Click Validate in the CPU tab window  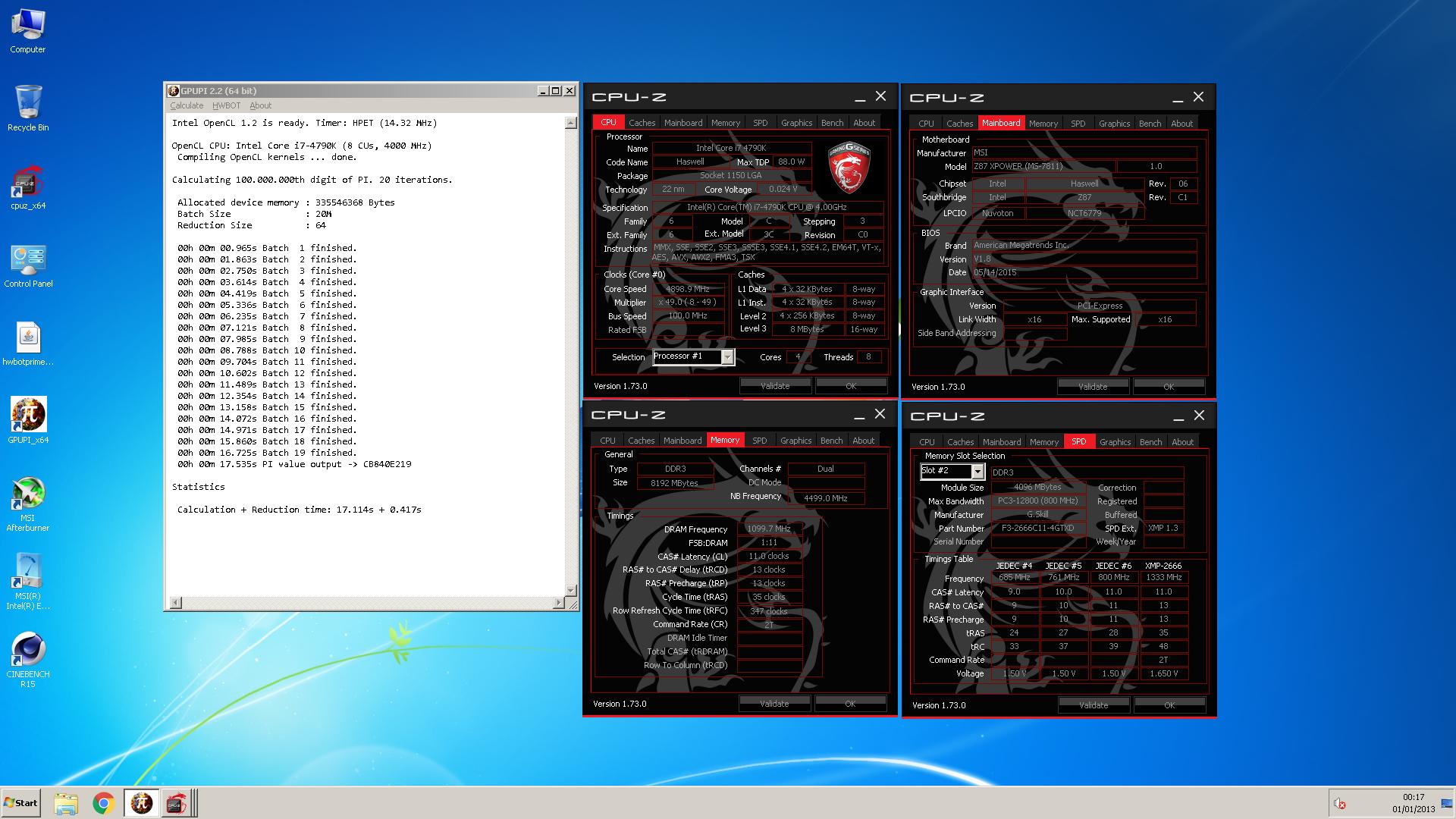(x=775, y=386)
